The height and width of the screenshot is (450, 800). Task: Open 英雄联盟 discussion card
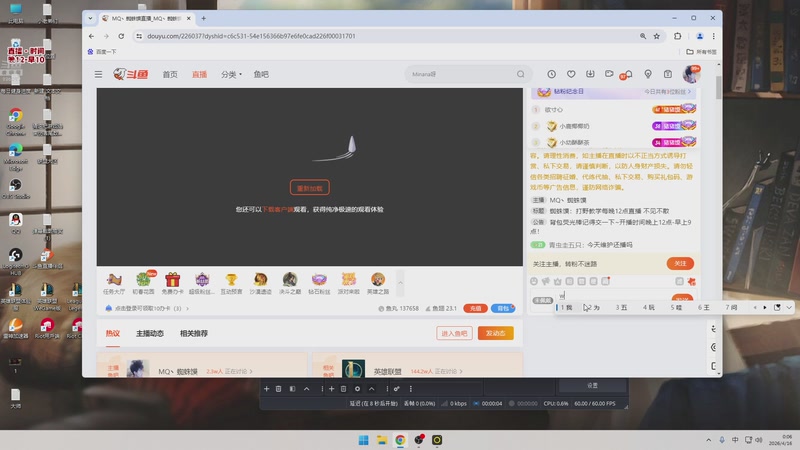point(417,365)
